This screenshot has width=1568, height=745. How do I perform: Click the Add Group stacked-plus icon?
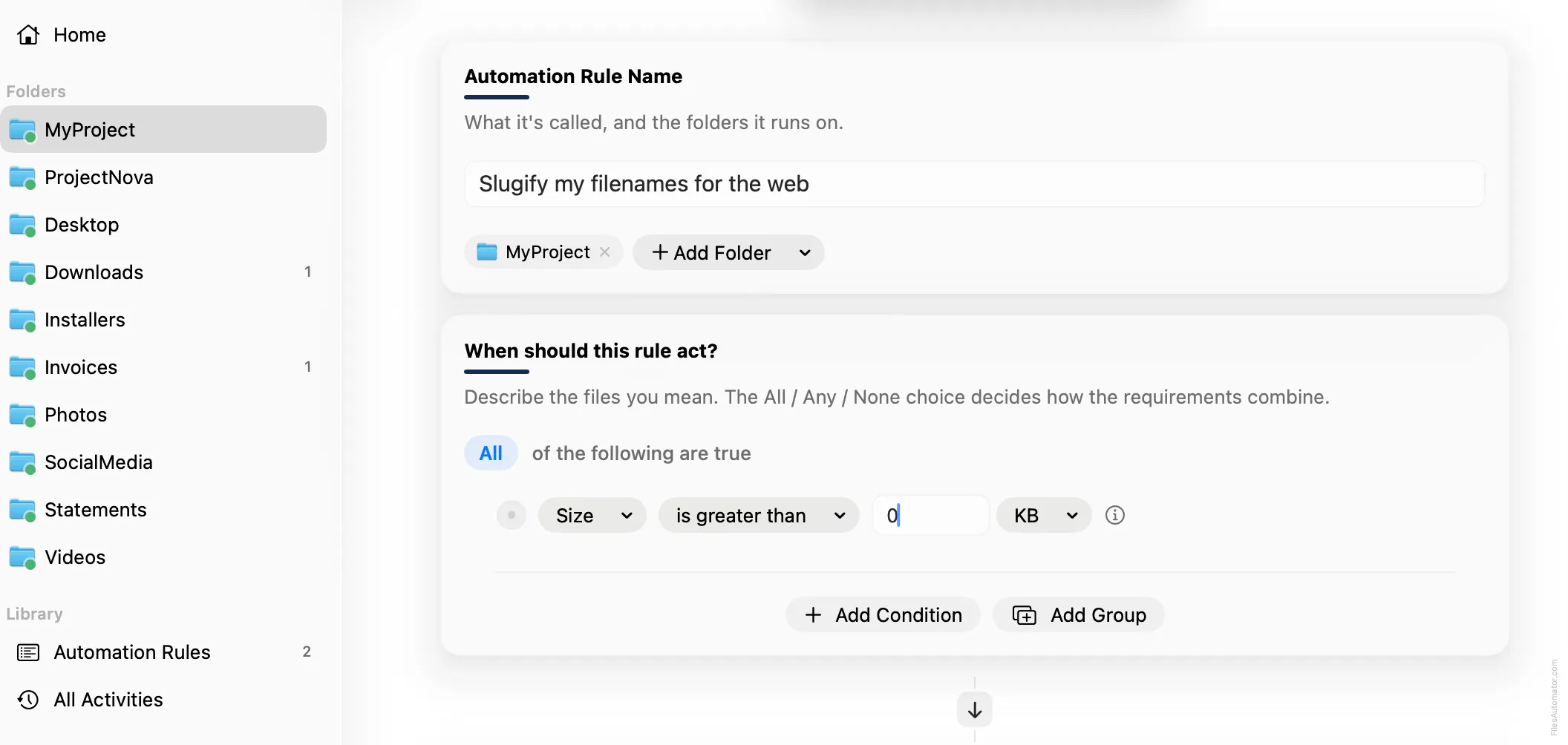point(1025,615)
